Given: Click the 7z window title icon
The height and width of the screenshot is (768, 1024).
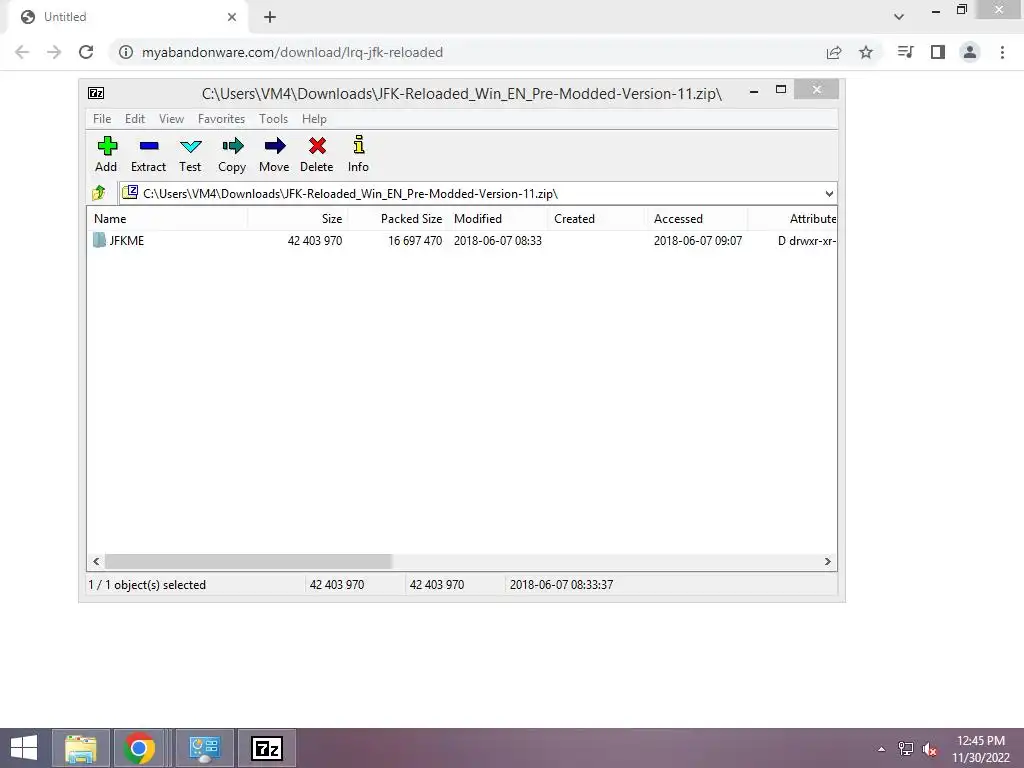Looking at the screenshot, I should [96, 93].
